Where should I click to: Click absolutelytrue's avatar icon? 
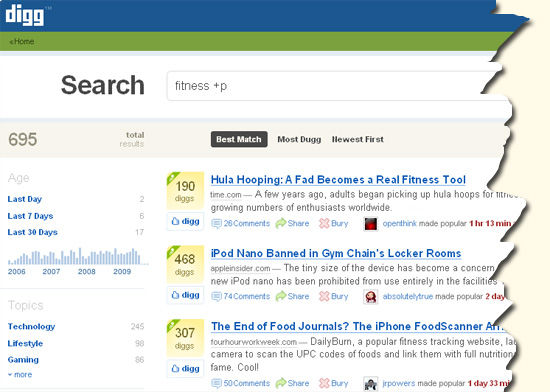(371, 297)
